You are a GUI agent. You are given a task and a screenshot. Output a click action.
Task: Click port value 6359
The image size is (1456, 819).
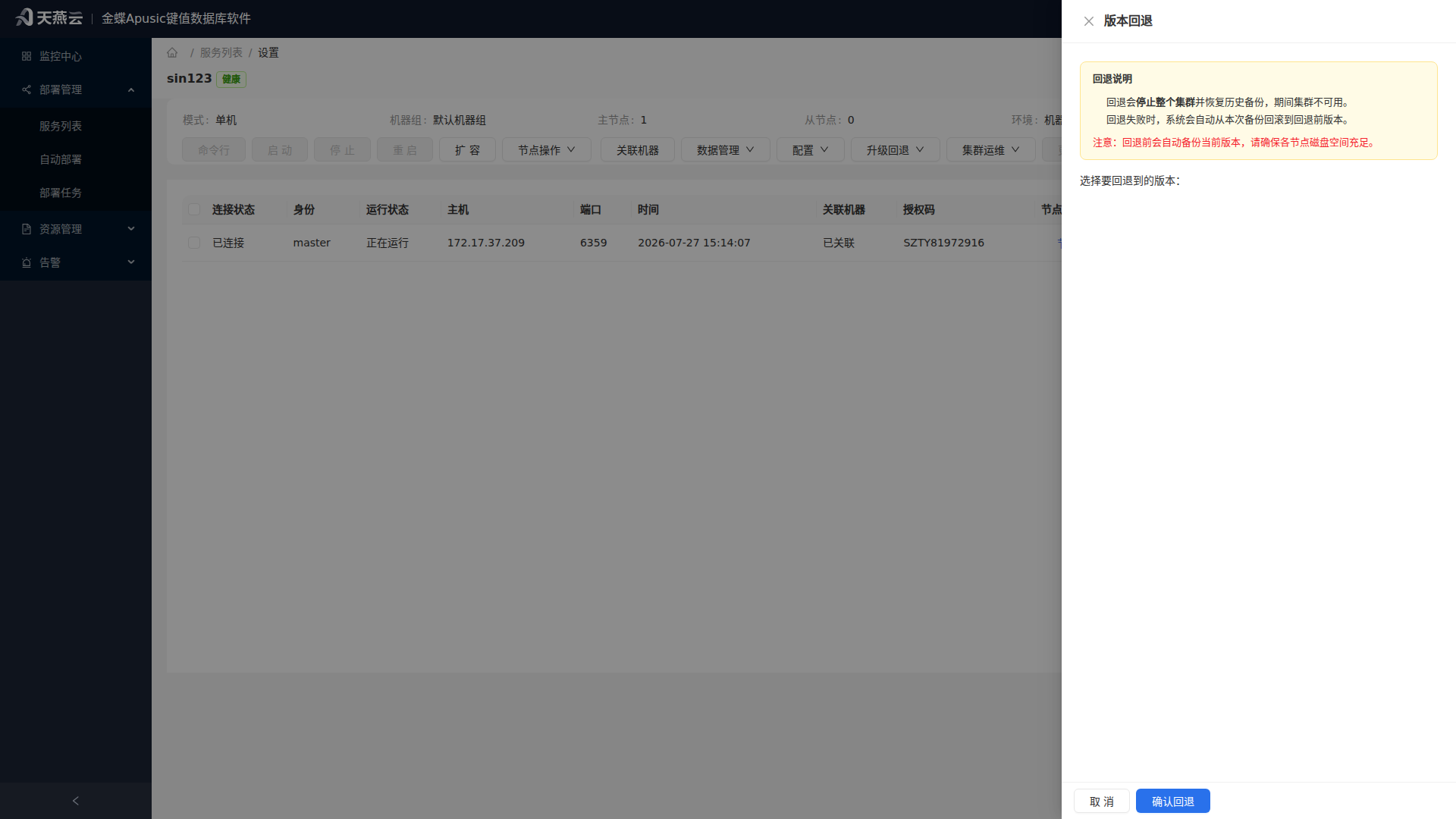click(x=593, y=243)
